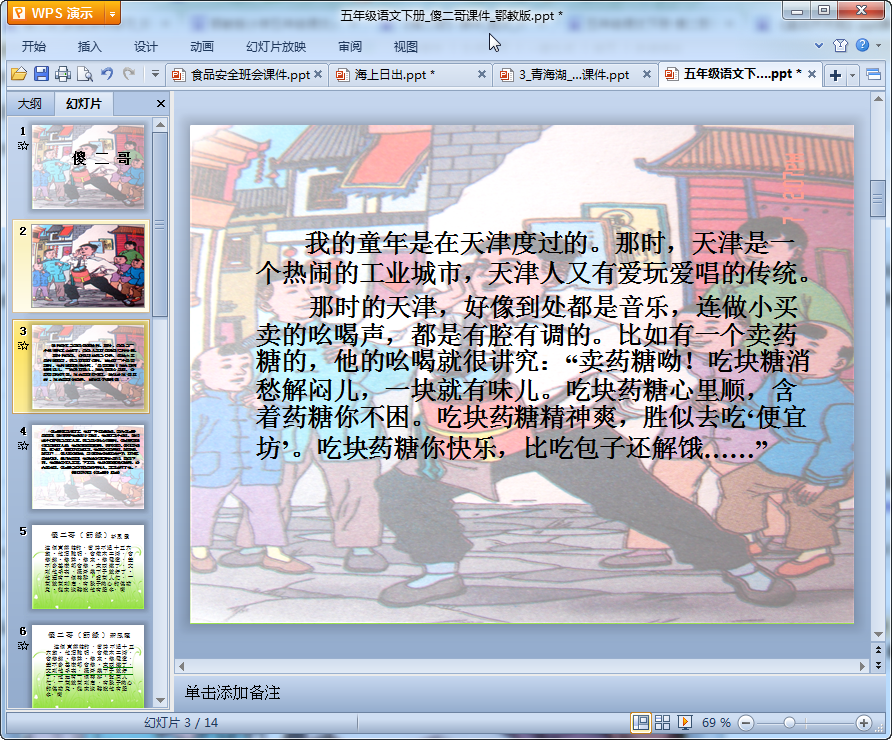Open the 设计 ribbon tab
The height and width of the screenshot is (740, 892).
(146, 47)
